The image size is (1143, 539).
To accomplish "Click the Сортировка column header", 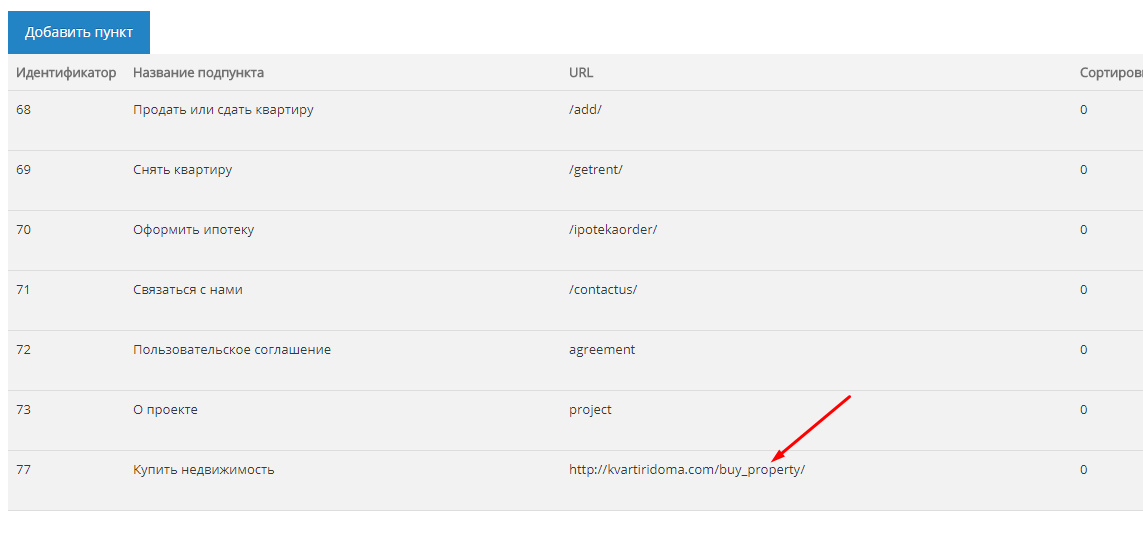I will coord(1111,73).
